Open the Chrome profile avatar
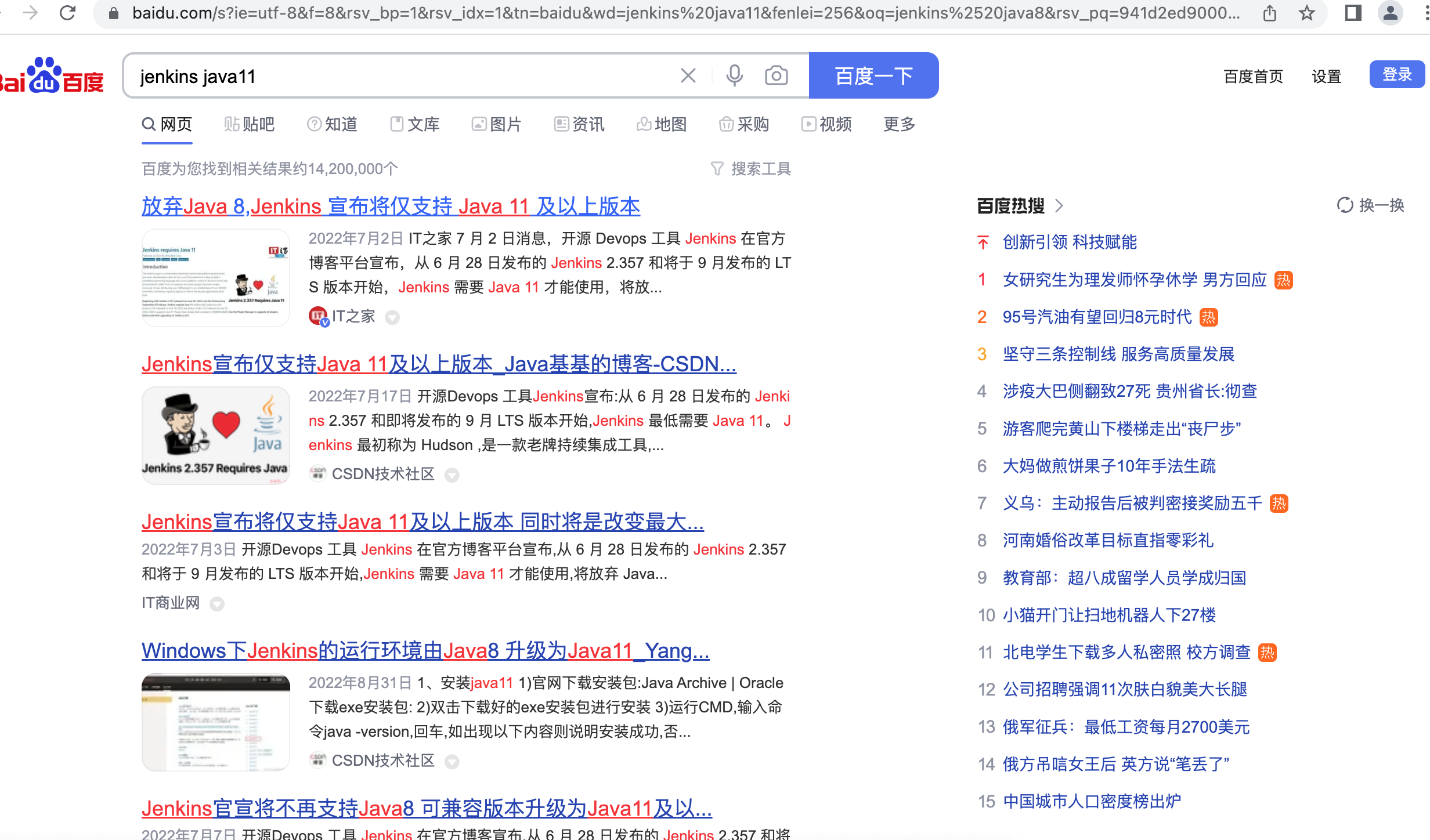1430x840 pixels. click(1391, 13)
